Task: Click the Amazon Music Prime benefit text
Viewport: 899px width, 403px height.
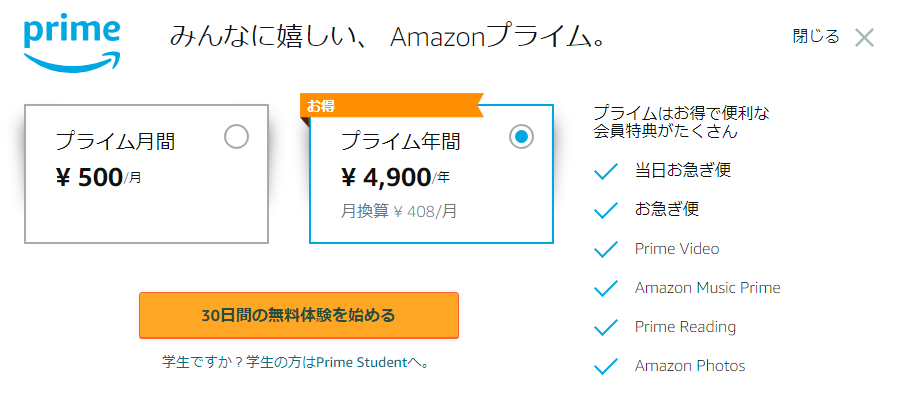Action: [x=708, y=288]
